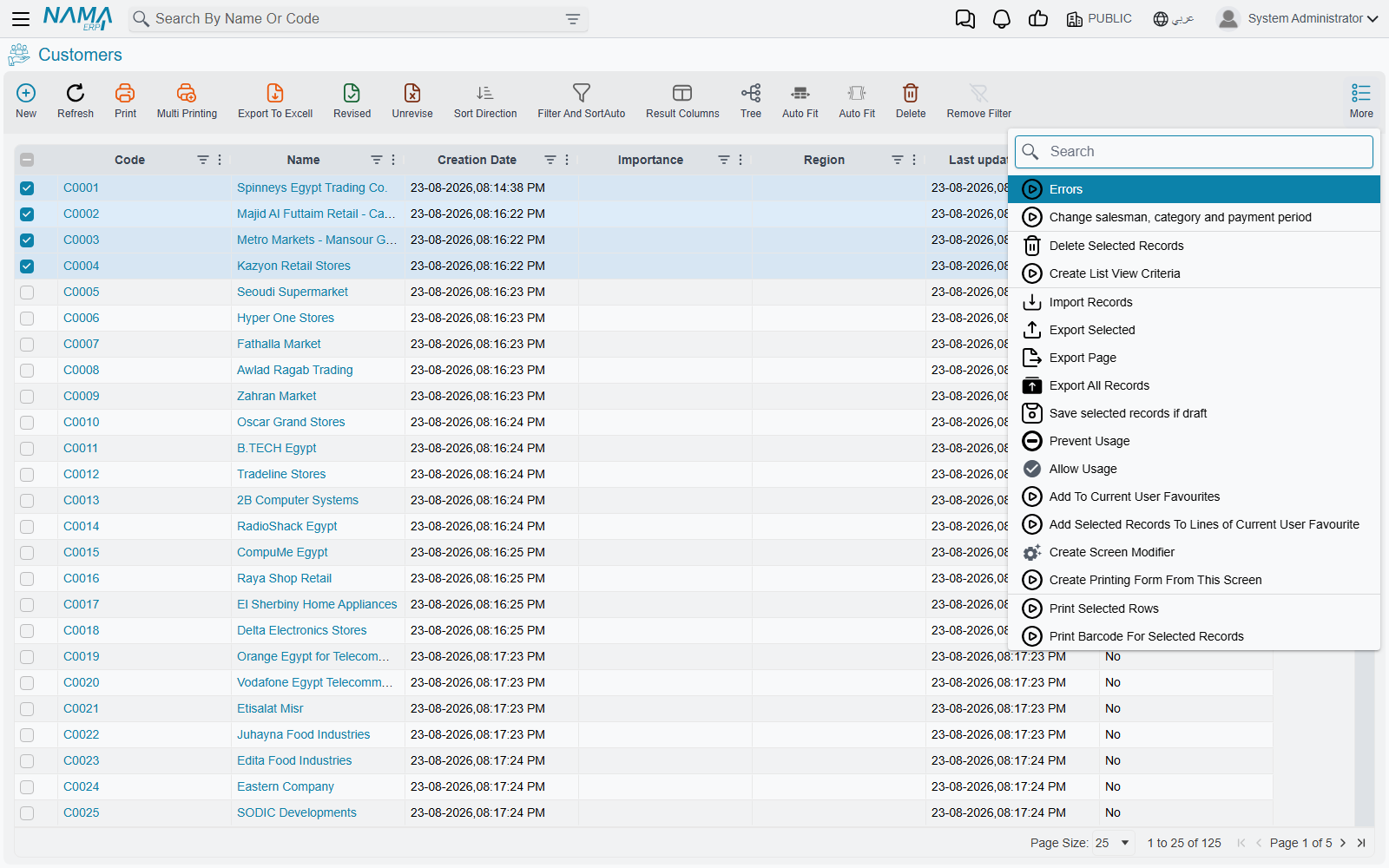
Task: Open the More actions menu
Action: [x=1361, y=102]
